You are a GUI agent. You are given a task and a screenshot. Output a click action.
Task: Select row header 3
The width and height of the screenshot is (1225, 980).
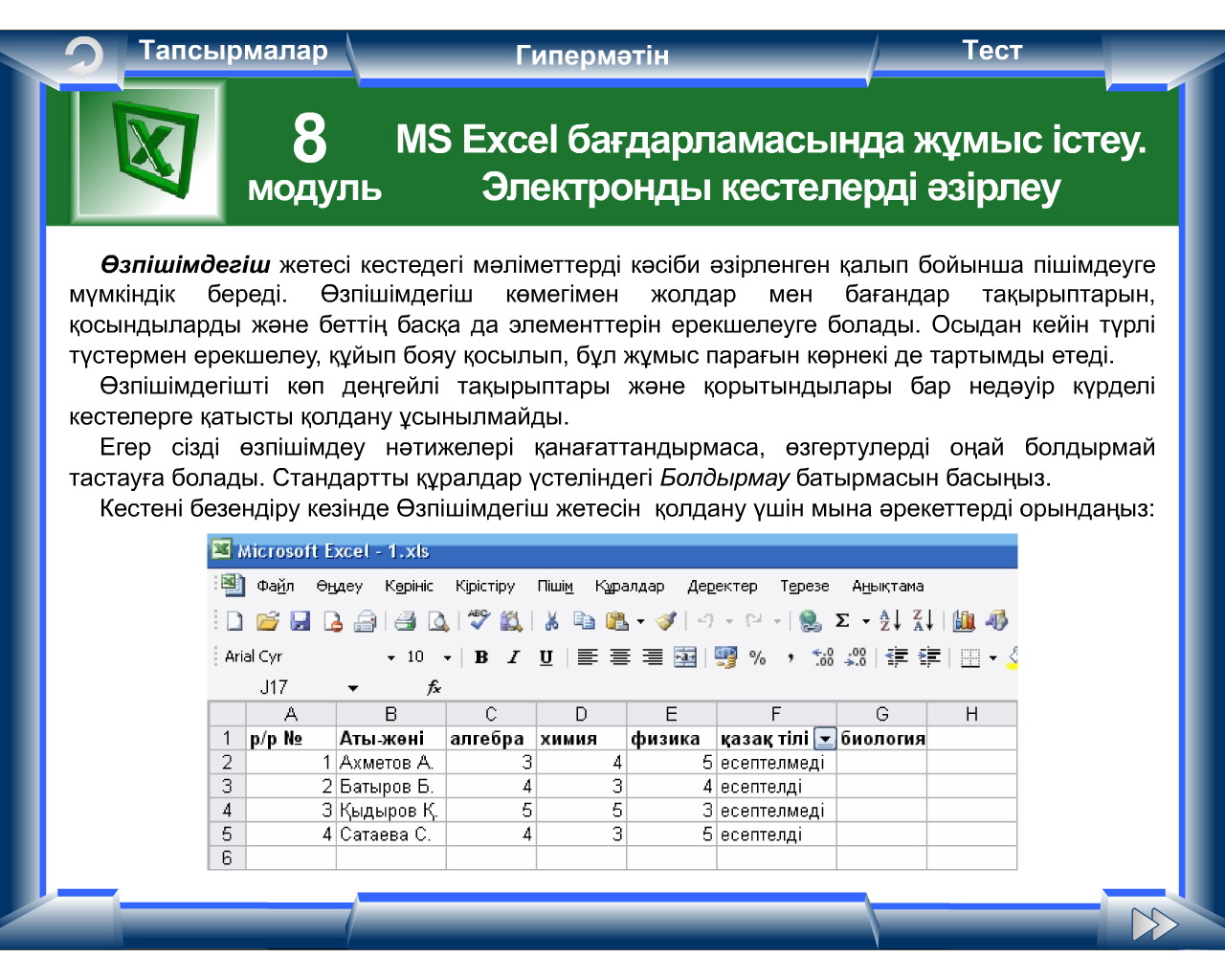[x=227, y=786]
